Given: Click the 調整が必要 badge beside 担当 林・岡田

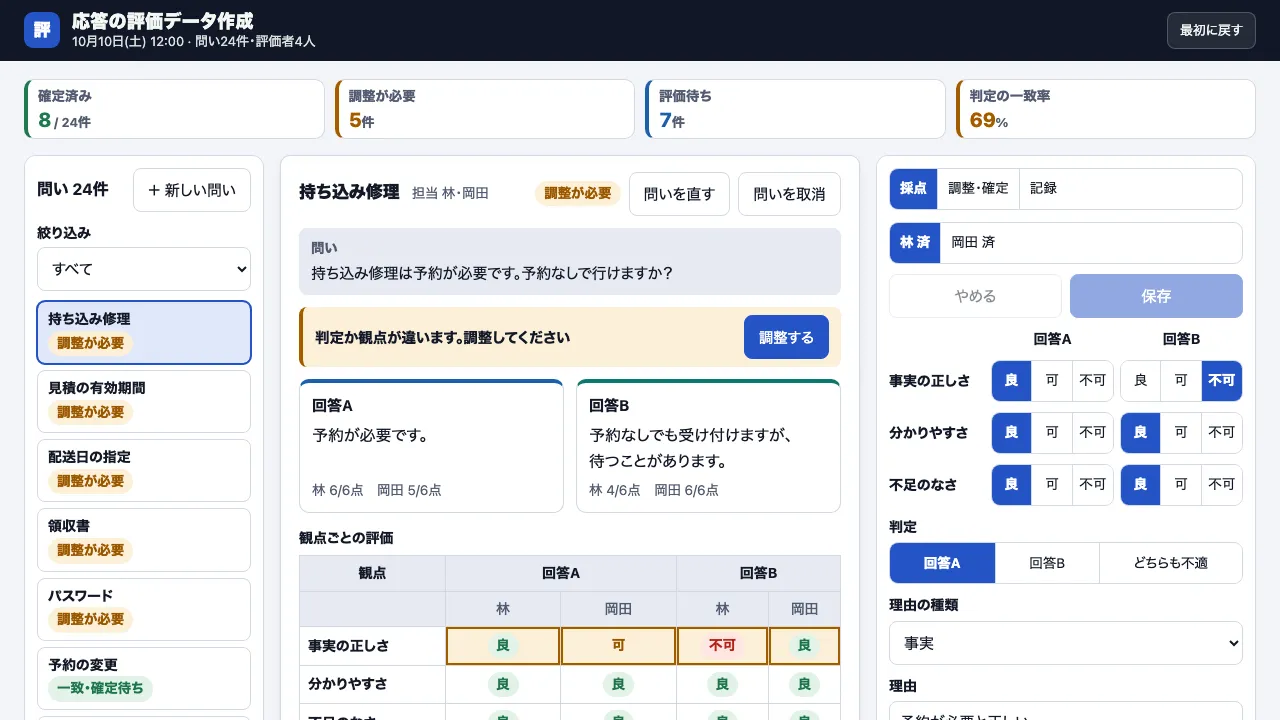Looking at the screenshot, I should point(578,193).
